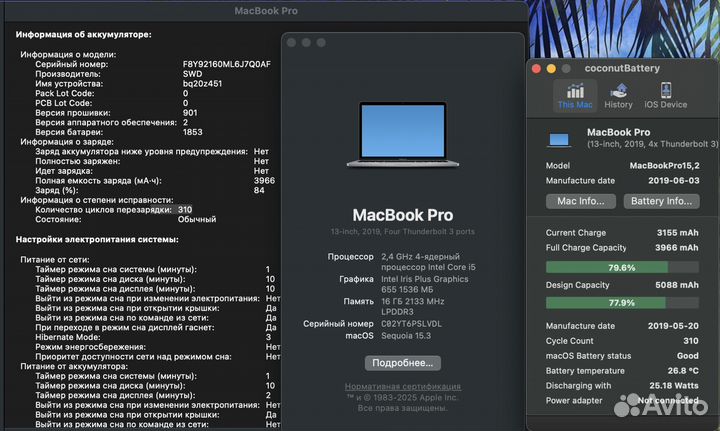Click the Заряд (%) value 84
720x431 pixels.
[259, 190]
